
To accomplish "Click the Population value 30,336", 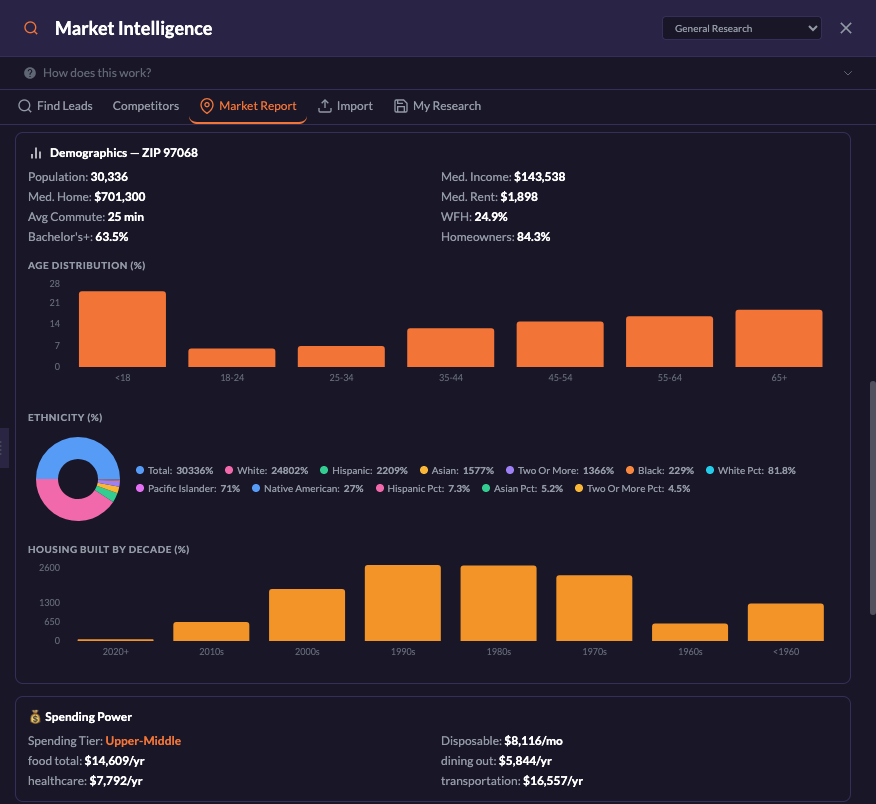I will pyautogui.click(x=109, y=177).
